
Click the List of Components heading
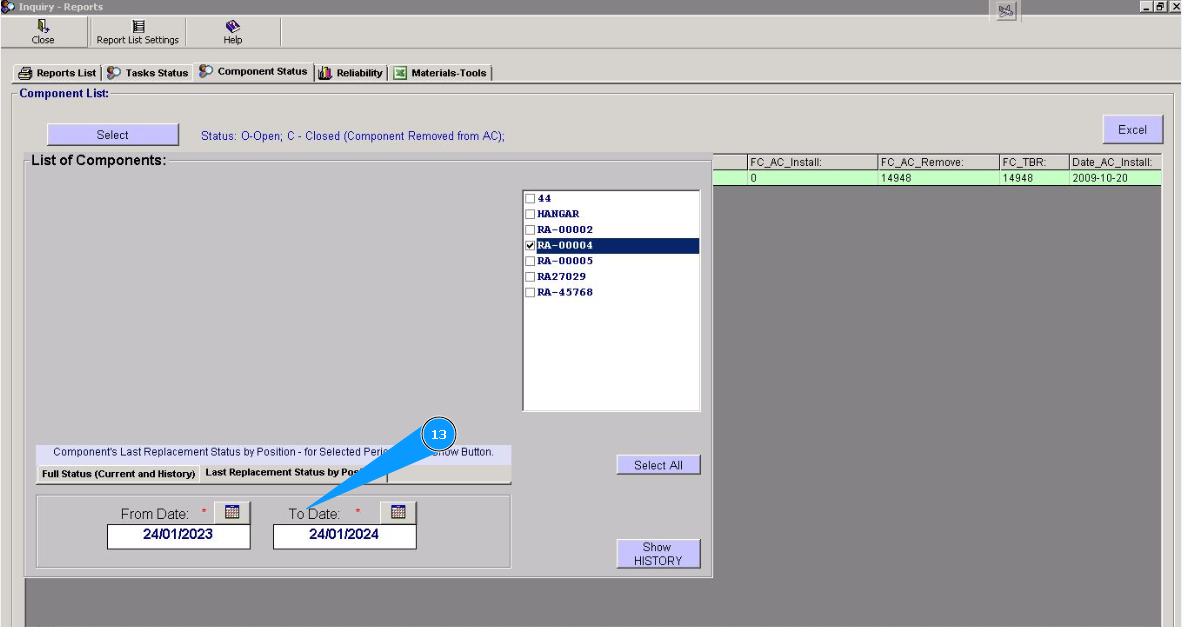(x=98, y=160)
